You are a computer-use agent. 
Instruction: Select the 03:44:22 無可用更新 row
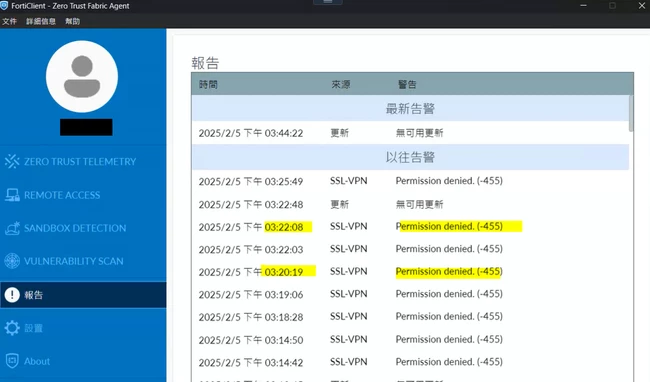[x=410, y=133]
